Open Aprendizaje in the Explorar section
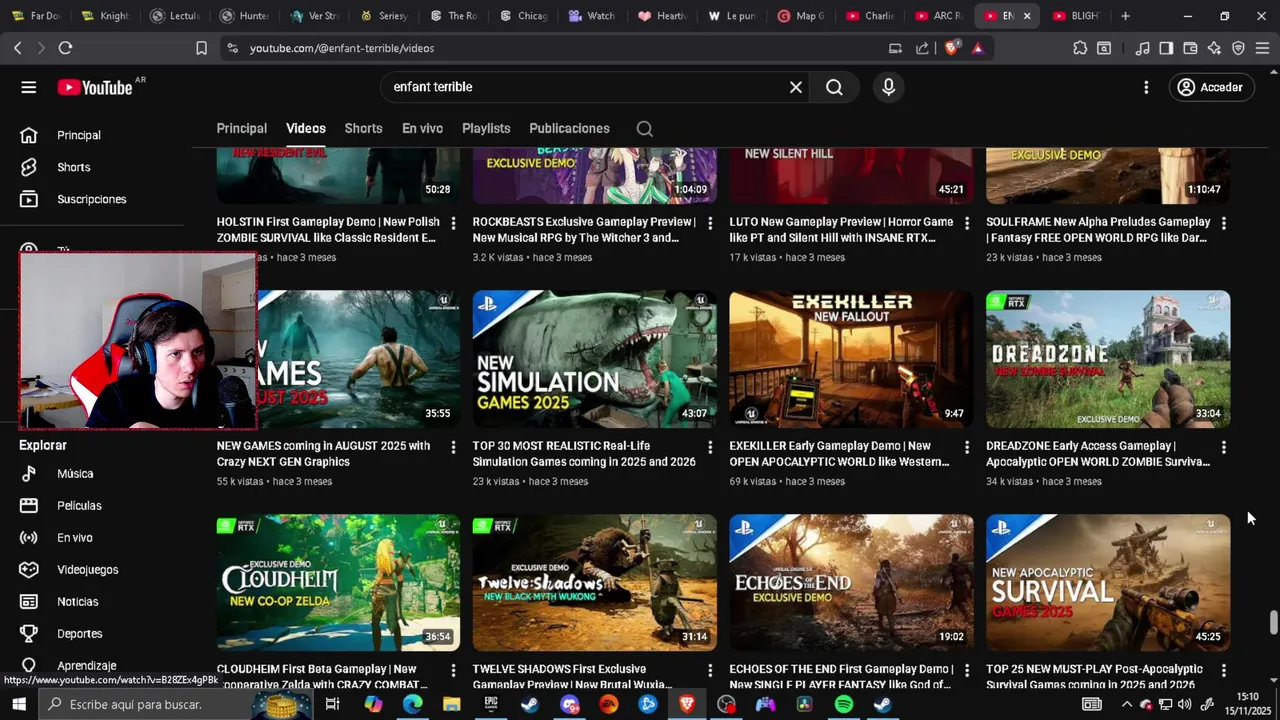This screenshot has width=1280, height=720. pyautogui.click(x=86, y=666)
